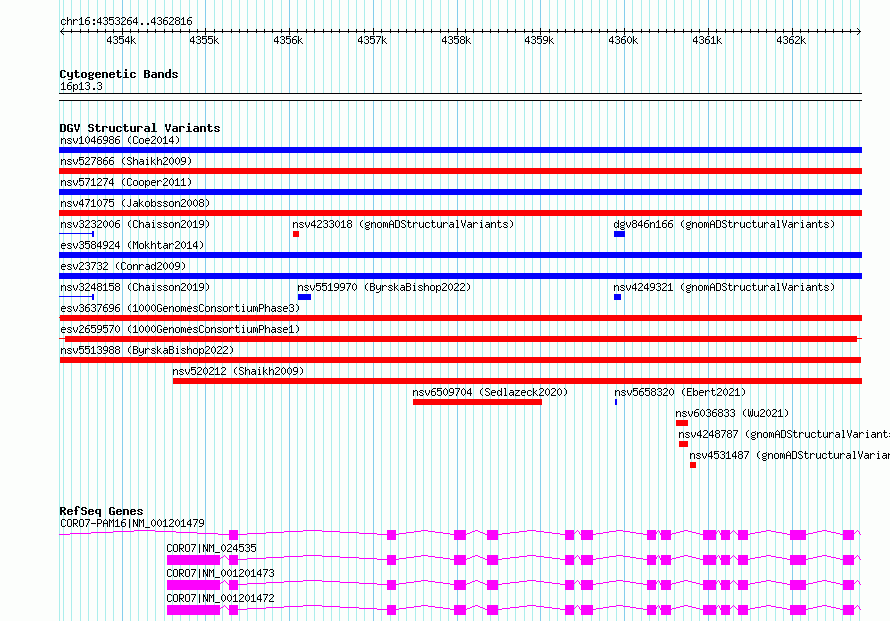This screenshot has width=890, height=621.
Task: Open nsv571274 (Cooper2011) variant bar
Action: pos(460,192)
